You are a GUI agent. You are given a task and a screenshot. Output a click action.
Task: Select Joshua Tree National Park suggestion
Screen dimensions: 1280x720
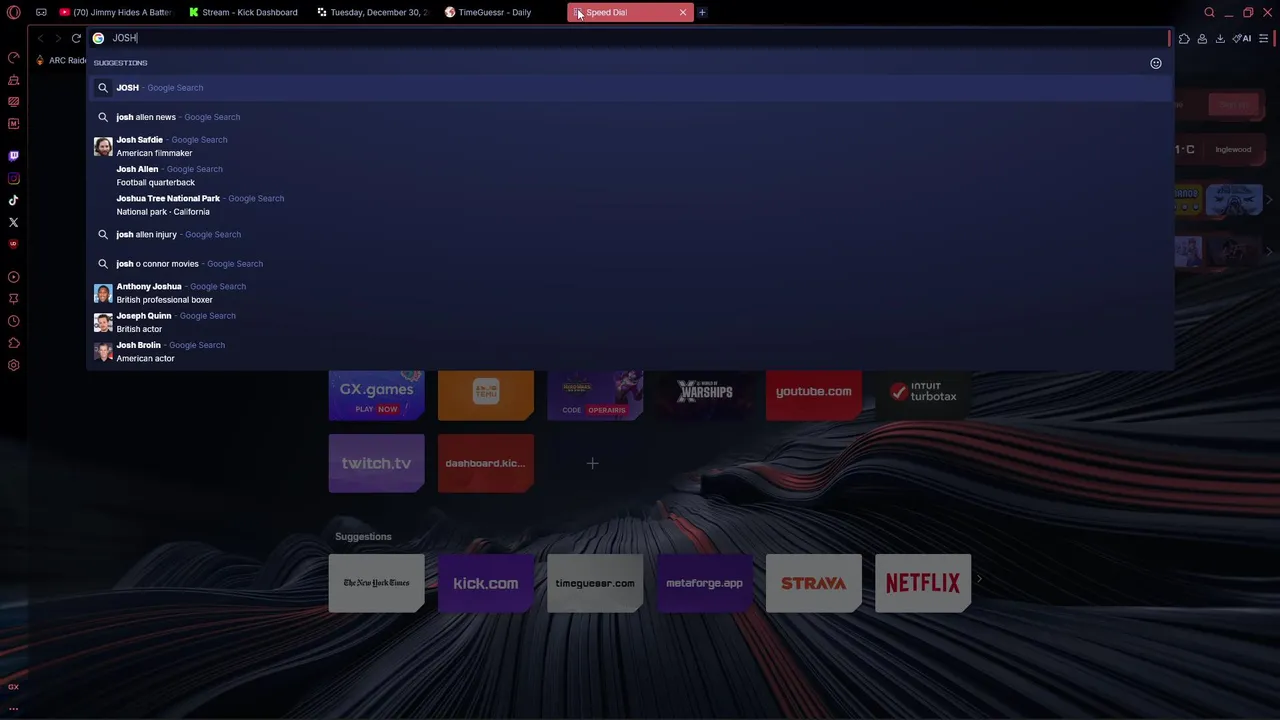(630, 205)
